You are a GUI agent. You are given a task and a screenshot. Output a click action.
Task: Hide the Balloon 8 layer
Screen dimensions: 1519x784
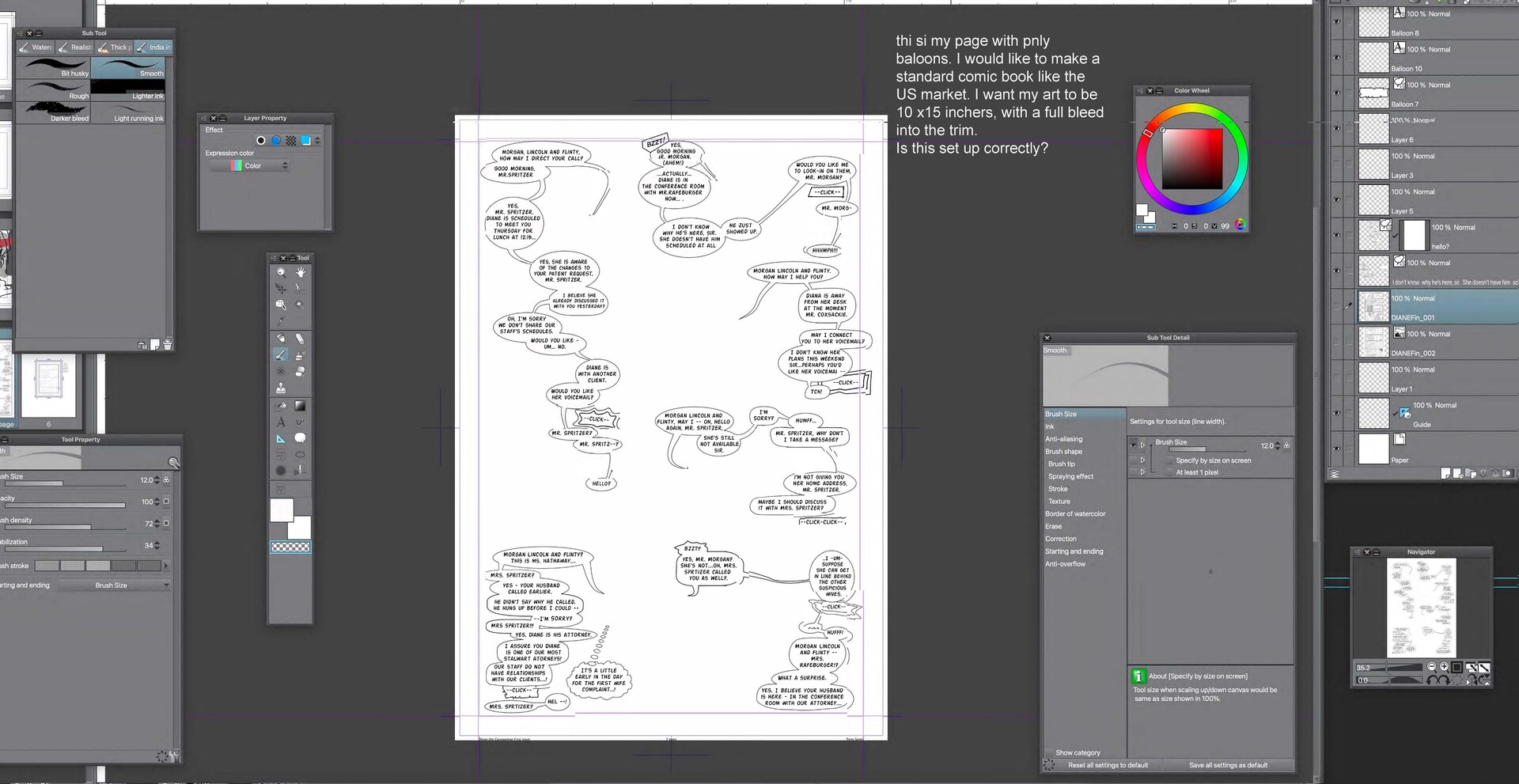click(1337, 21)
